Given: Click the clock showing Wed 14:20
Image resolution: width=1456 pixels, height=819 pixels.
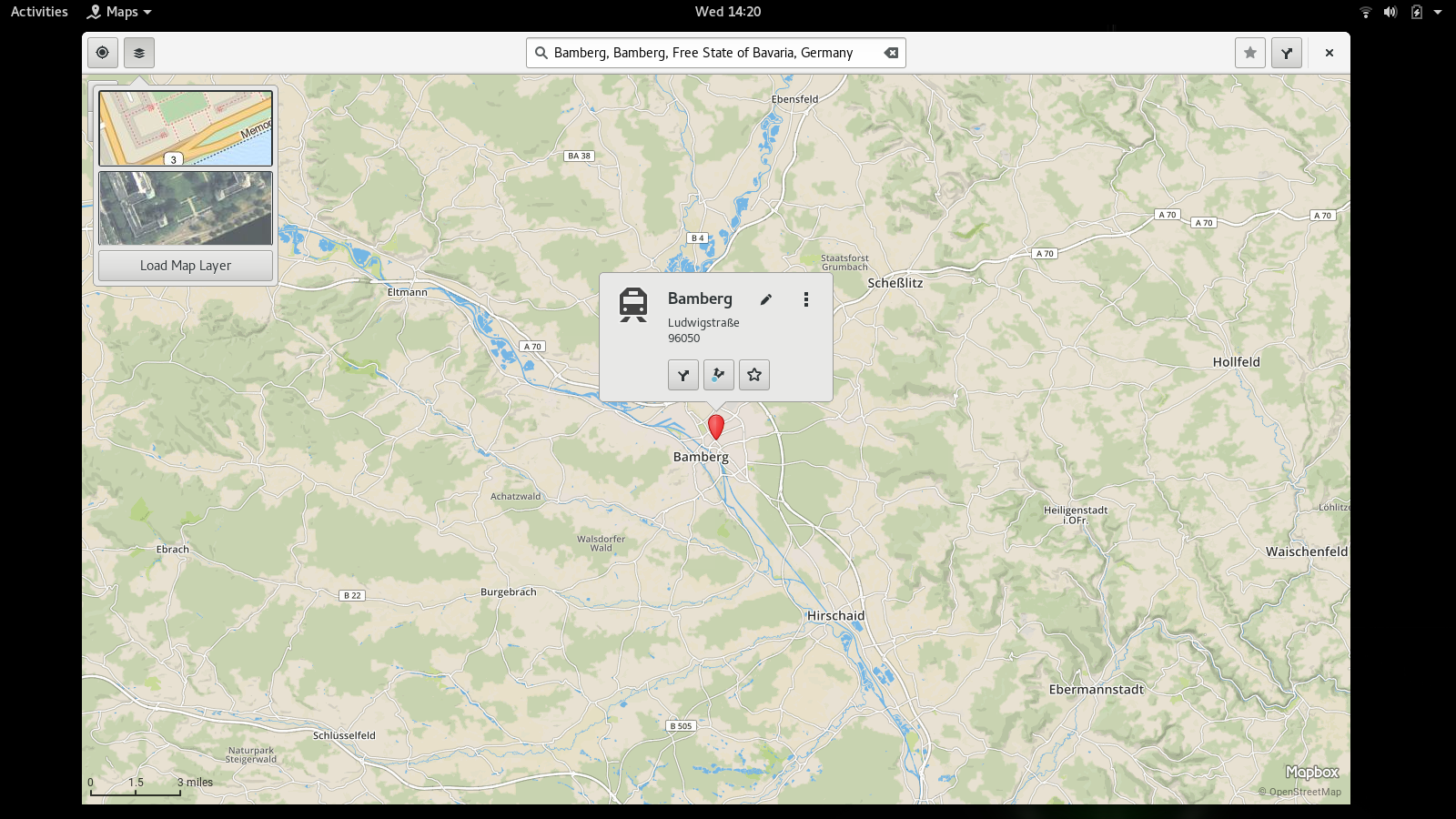Looking at the screenshot, I should (727, 12).
